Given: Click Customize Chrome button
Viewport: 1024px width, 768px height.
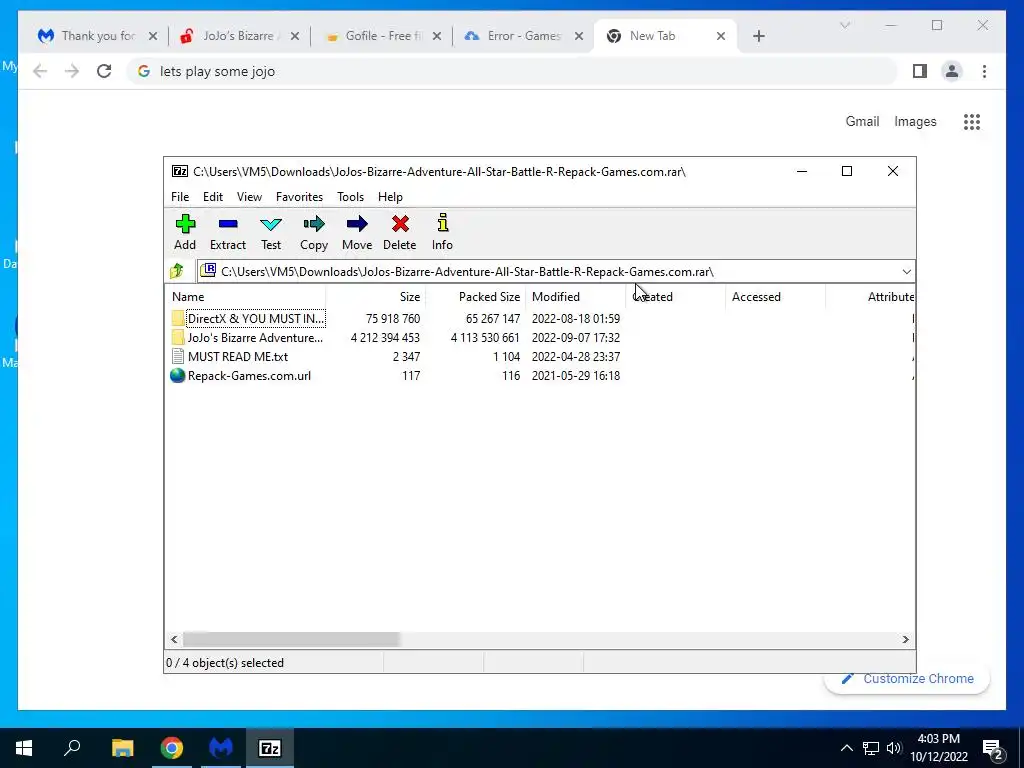Looking at the screenshot, I should point(907,679).
